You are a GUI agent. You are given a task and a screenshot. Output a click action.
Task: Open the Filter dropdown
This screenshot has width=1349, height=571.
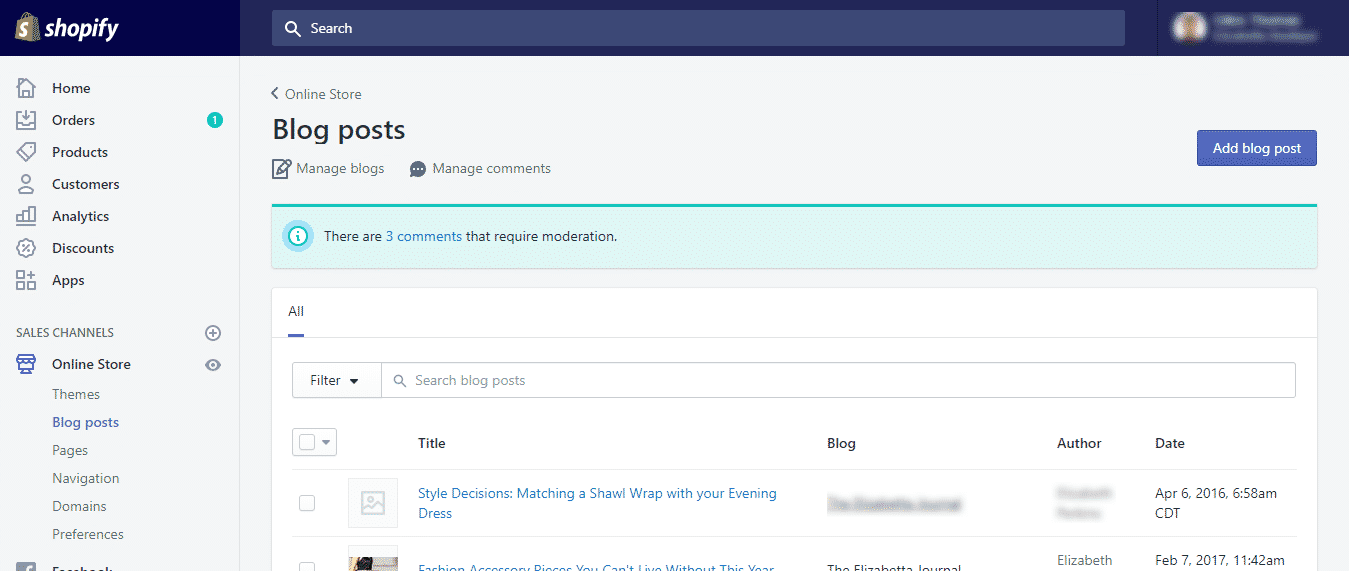pos(335,380)
